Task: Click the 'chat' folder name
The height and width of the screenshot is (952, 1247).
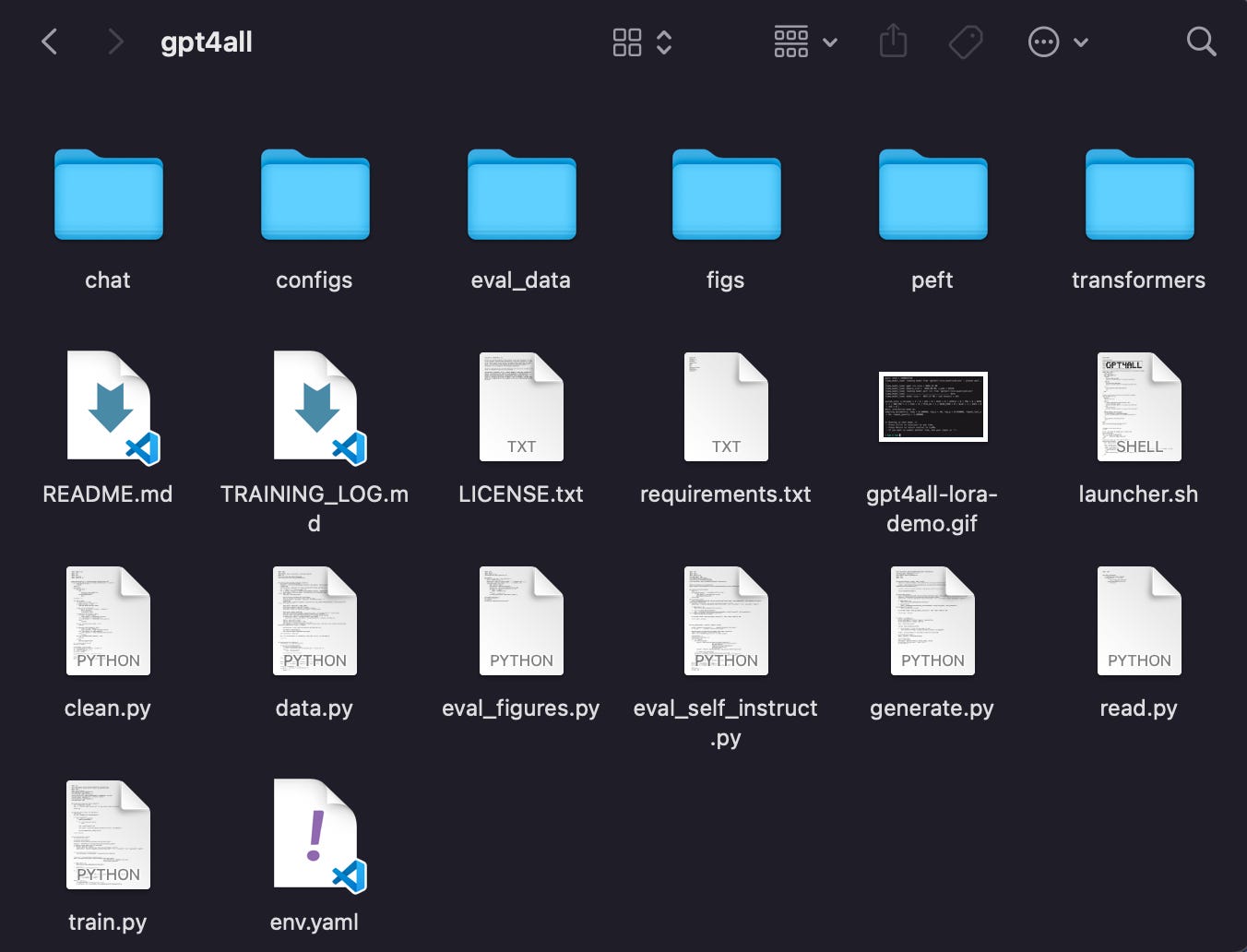Action: pos(108,280)
